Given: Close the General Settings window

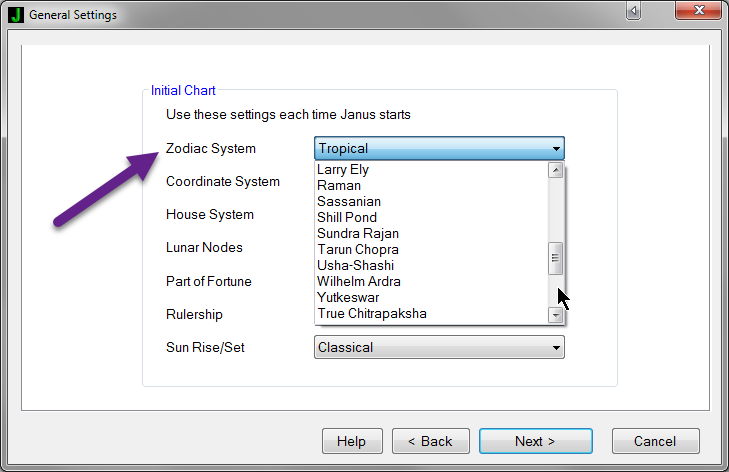Looking at the screenshot, I should [699, 10].
